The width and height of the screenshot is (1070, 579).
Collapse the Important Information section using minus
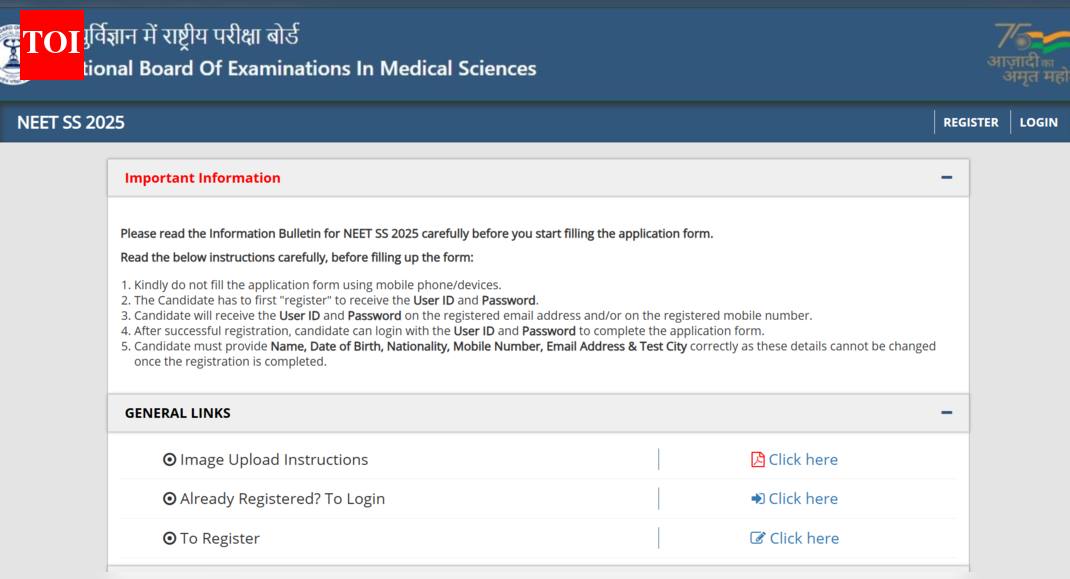point(946,178)
